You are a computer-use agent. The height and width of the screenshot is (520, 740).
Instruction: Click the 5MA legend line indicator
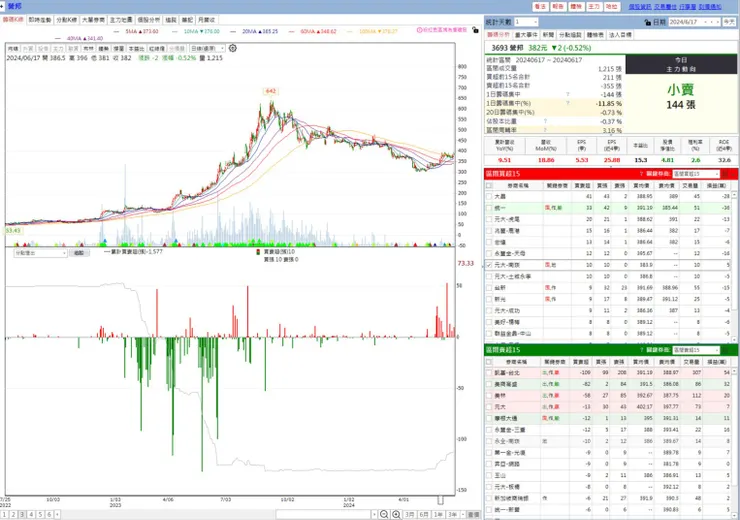(x=117, y=31)
